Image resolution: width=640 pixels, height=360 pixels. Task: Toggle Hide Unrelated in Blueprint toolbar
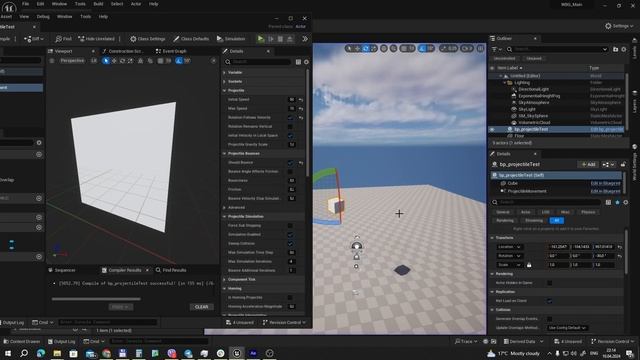[96, 39]
